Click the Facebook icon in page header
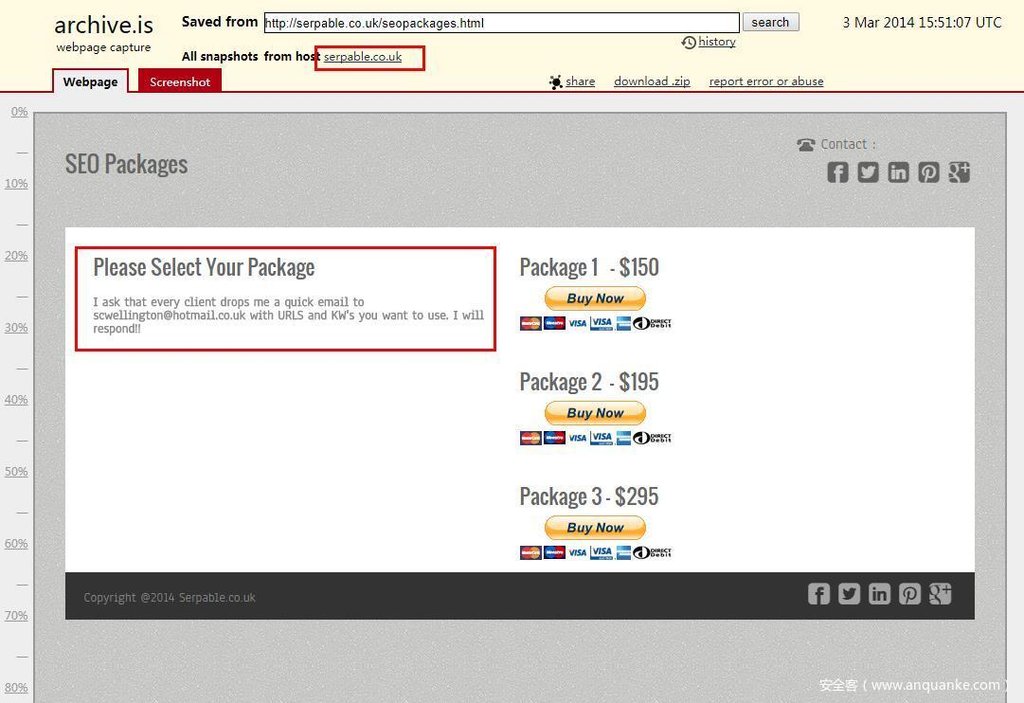This screenshot has height=703, width=1024. (838, 172)
